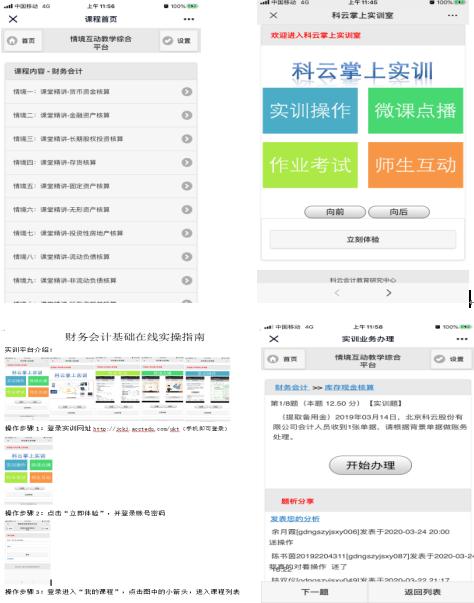Screen dimensions: 474x603
Task: Select the orange 师生互动 tile
Action: (x=416, y=165)
